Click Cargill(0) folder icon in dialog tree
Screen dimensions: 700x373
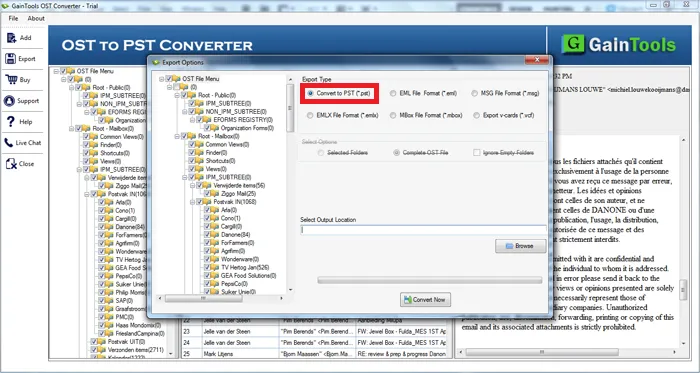(x=215, y=227)
